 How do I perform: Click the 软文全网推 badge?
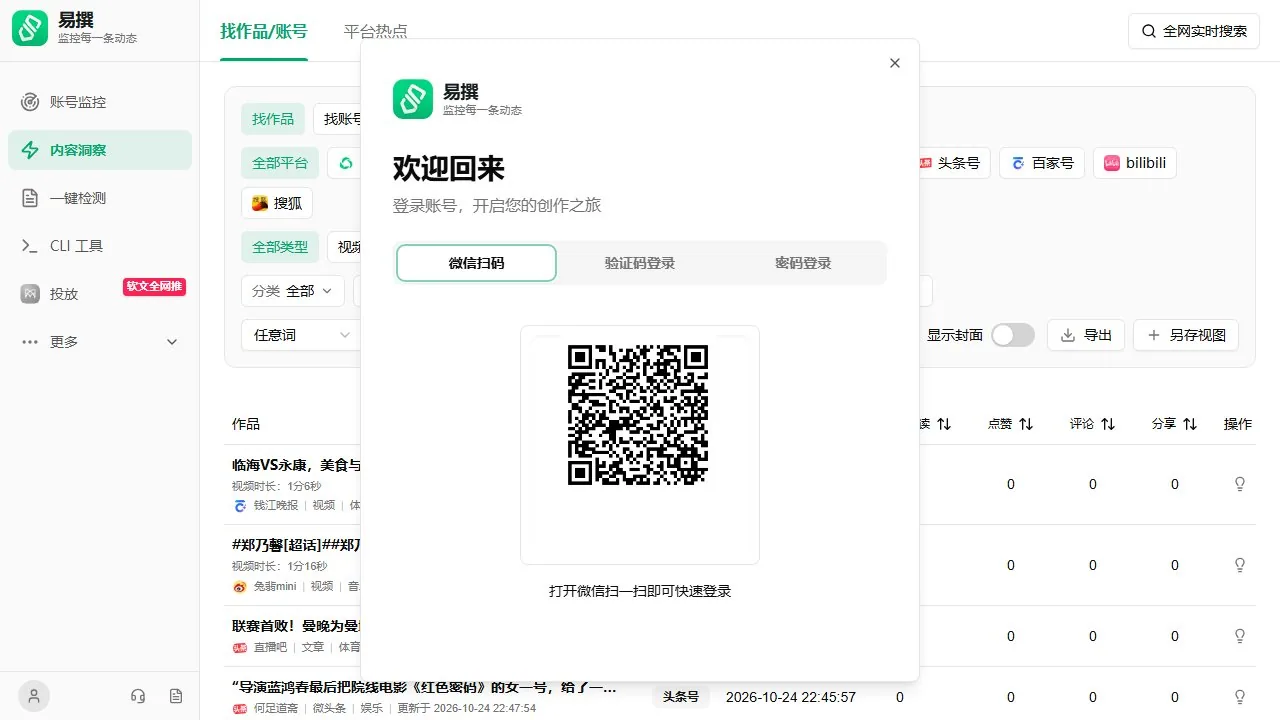coord(154,287)
